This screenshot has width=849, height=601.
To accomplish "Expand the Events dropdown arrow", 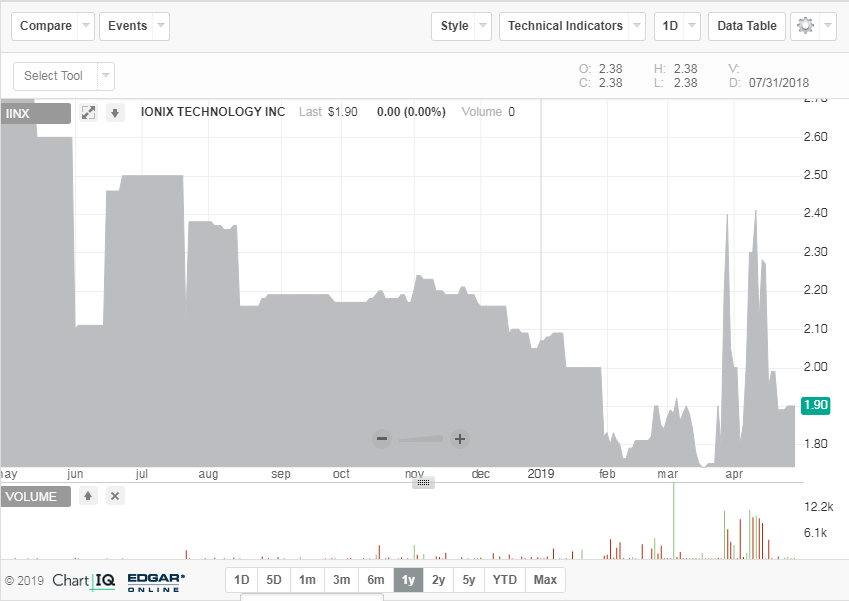I will point(161,26).
